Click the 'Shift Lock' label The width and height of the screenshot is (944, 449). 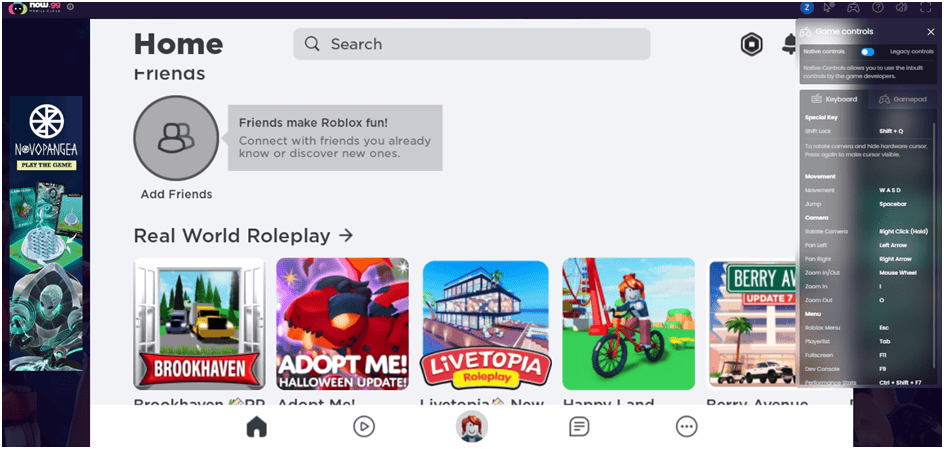(x=818, y=131)
